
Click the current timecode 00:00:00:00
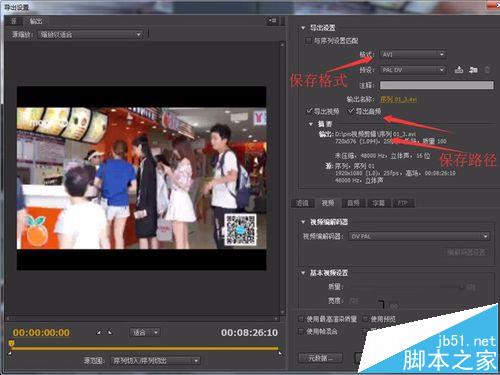41,333
